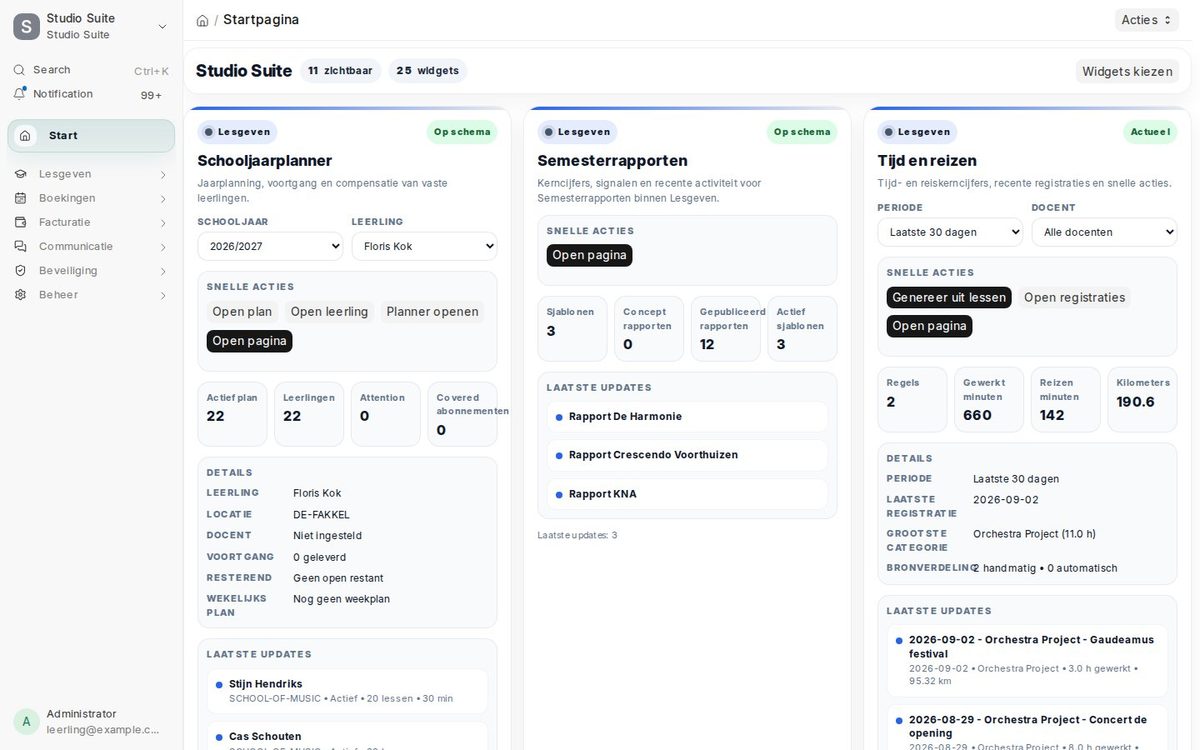1200x750 pixels.
Task: Open the Schooljaar 2026/2027 dropdown
Action: click(x=270, y=246)
